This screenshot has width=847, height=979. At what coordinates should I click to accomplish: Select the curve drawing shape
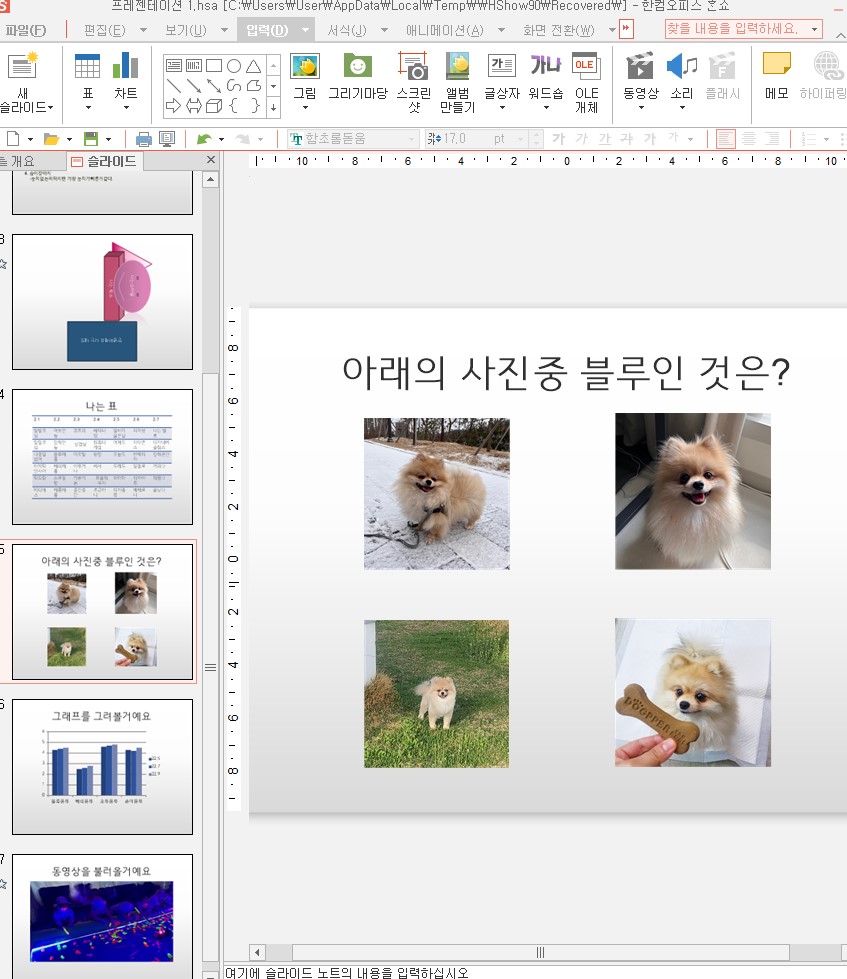[x=234, y=86]
